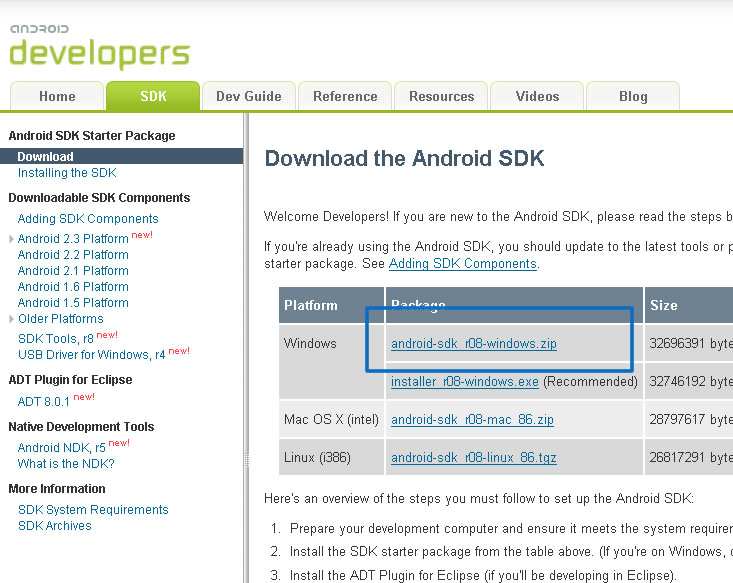The image size is (733, 583).
Task: Click the 26817291 bytes size cell
Action: click(689, 457)
